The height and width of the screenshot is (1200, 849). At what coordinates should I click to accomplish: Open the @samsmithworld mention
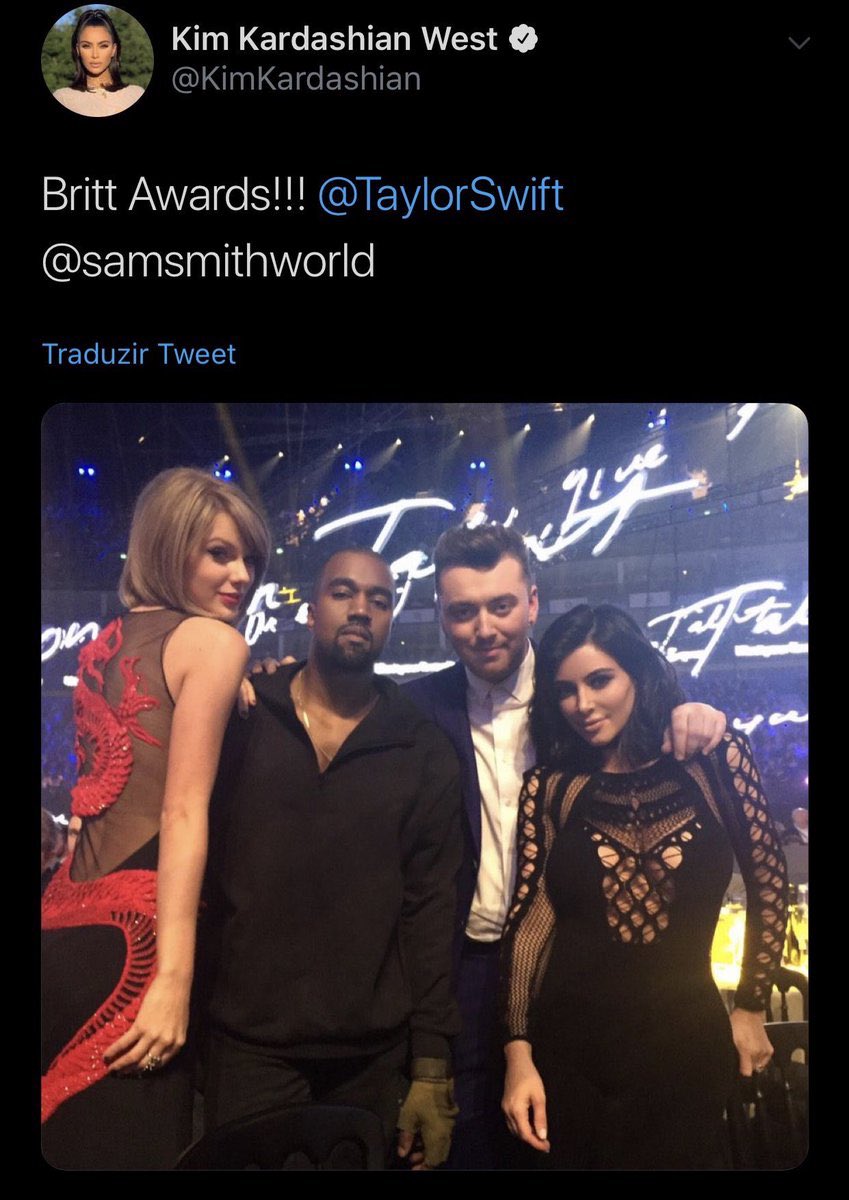coord(208,260)
